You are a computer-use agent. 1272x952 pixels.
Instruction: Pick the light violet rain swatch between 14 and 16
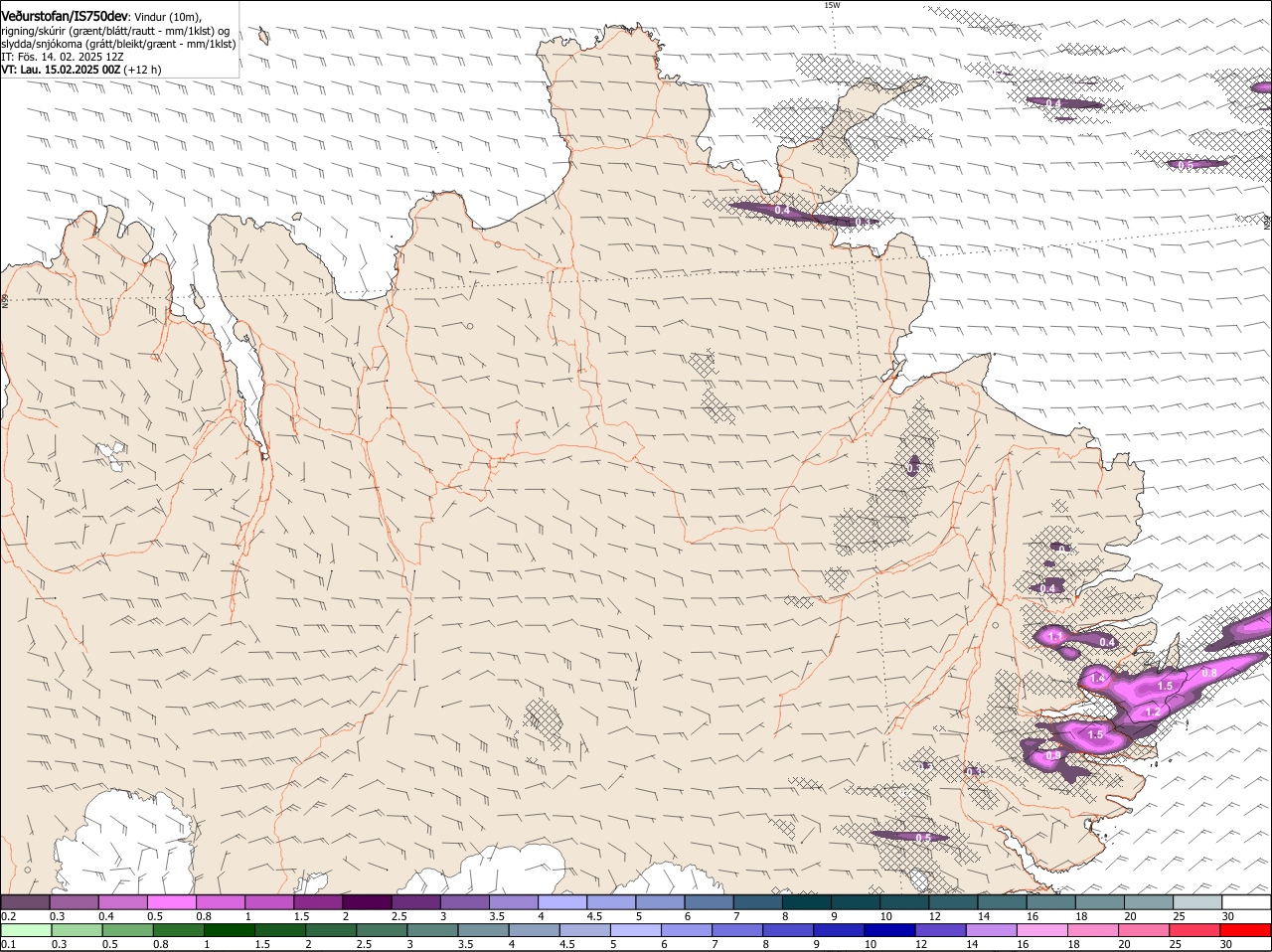coord(991,930)
